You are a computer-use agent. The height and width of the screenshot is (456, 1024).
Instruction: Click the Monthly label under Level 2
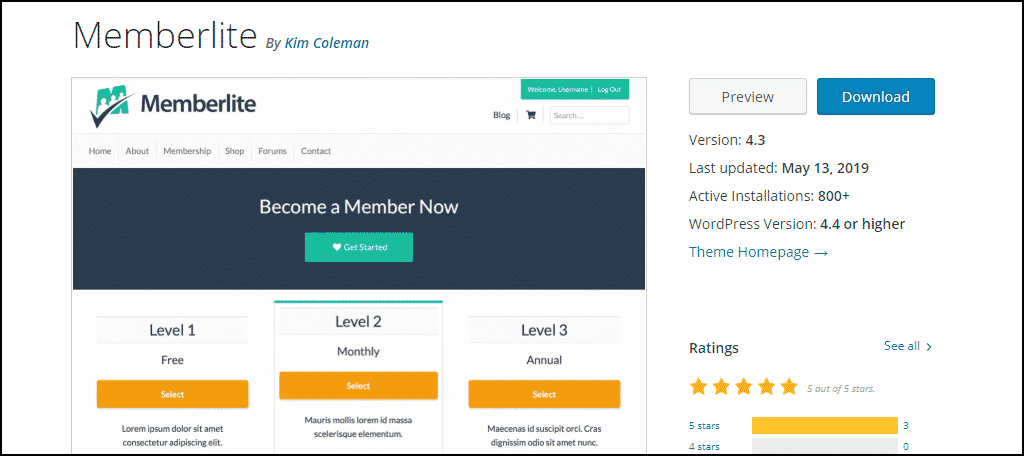358,351
